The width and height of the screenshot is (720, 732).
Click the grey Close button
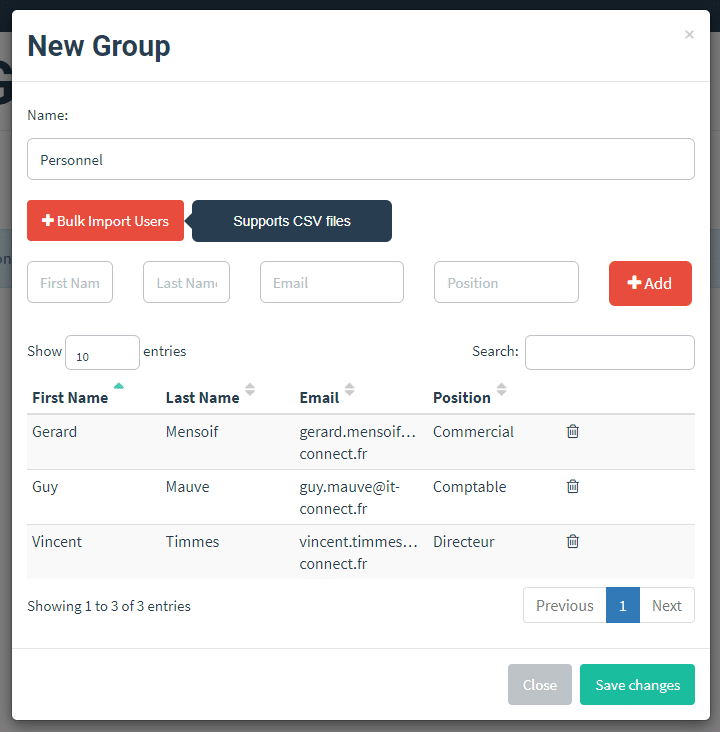(540, 685)
